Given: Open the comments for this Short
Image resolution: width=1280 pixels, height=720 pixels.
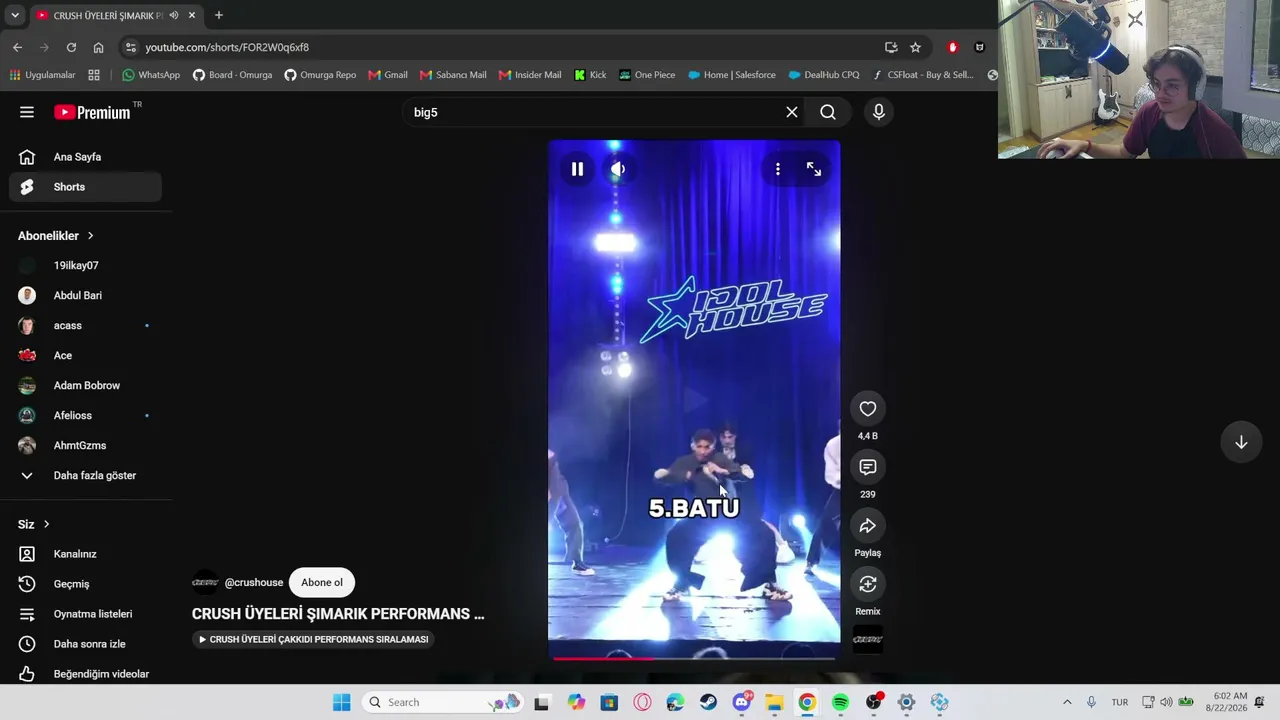Looking at the screenshot, I should 868,467.
